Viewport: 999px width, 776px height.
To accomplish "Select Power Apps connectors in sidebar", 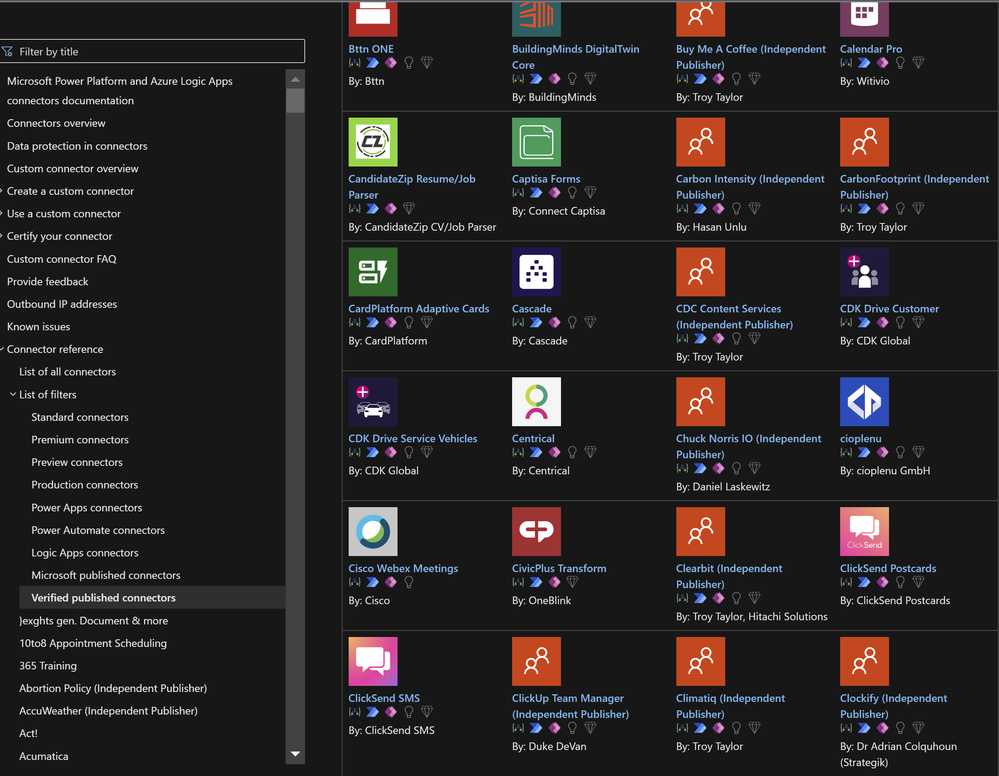I will (x=87, y=508).
